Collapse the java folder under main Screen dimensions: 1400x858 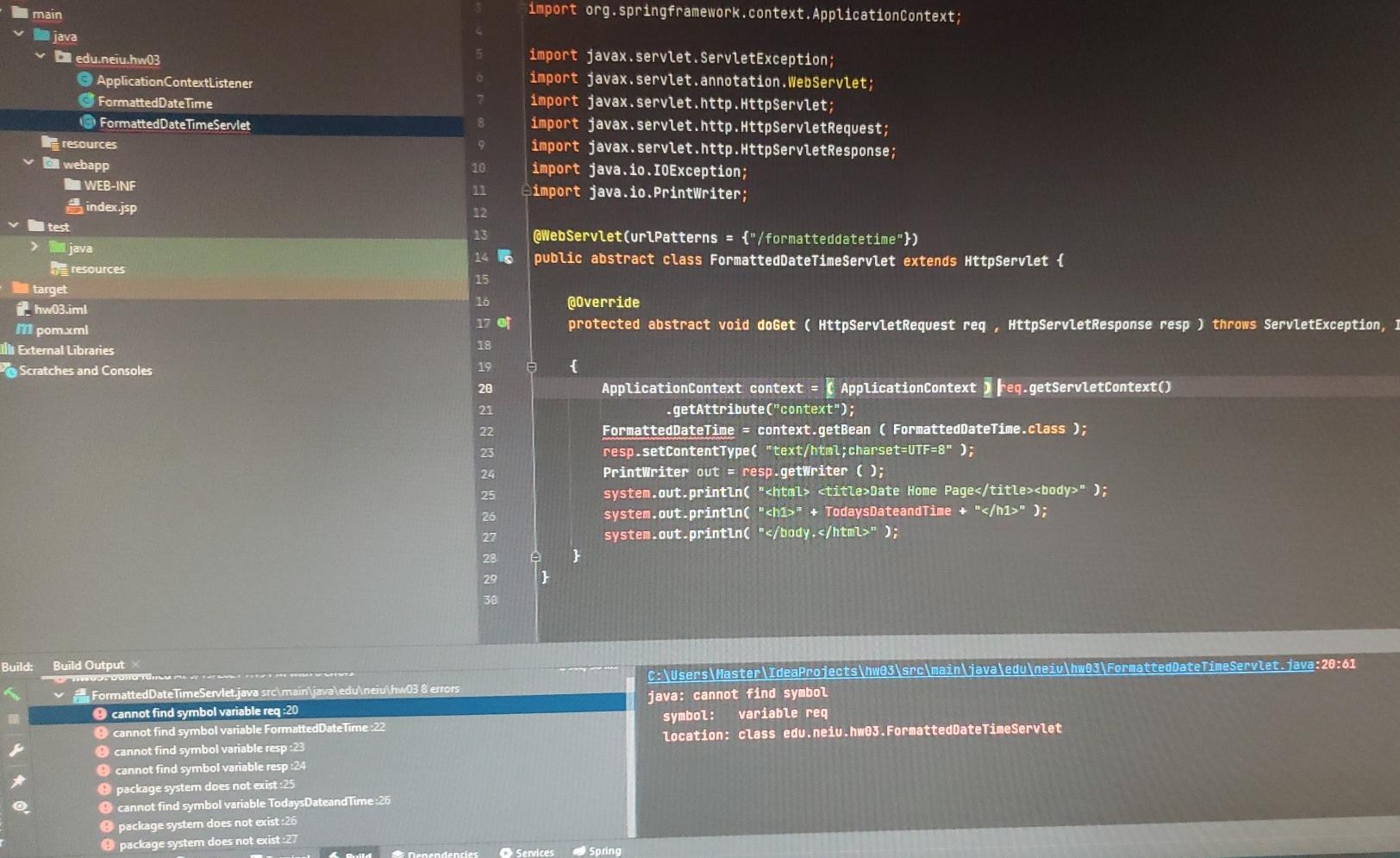tap(18, 34)
